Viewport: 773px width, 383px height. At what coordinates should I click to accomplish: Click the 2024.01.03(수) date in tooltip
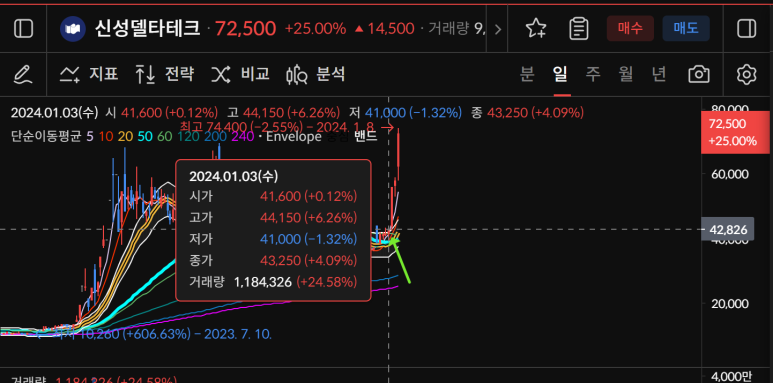[234, 176]
